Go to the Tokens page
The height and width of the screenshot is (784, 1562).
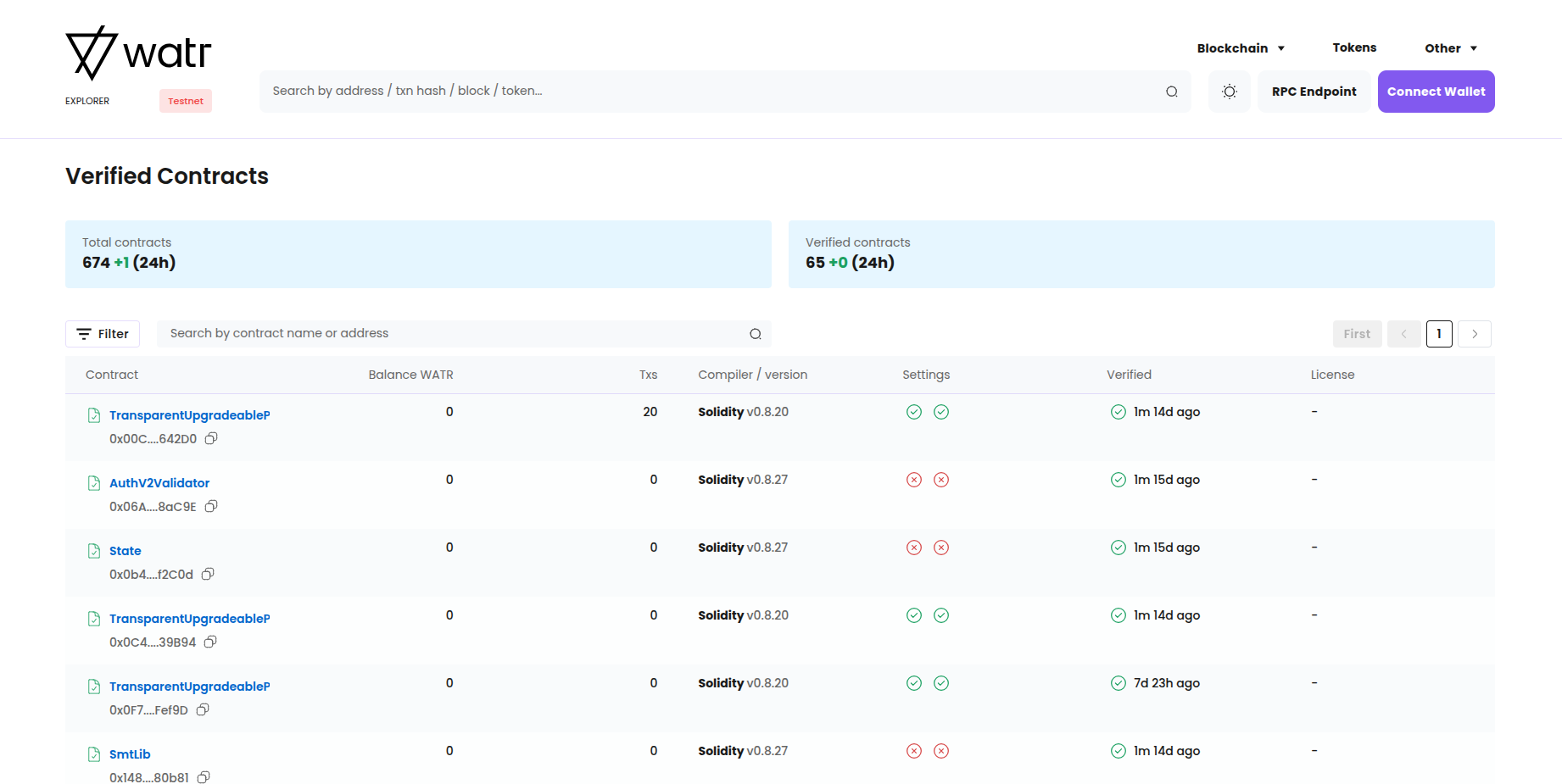point(1354,47)
